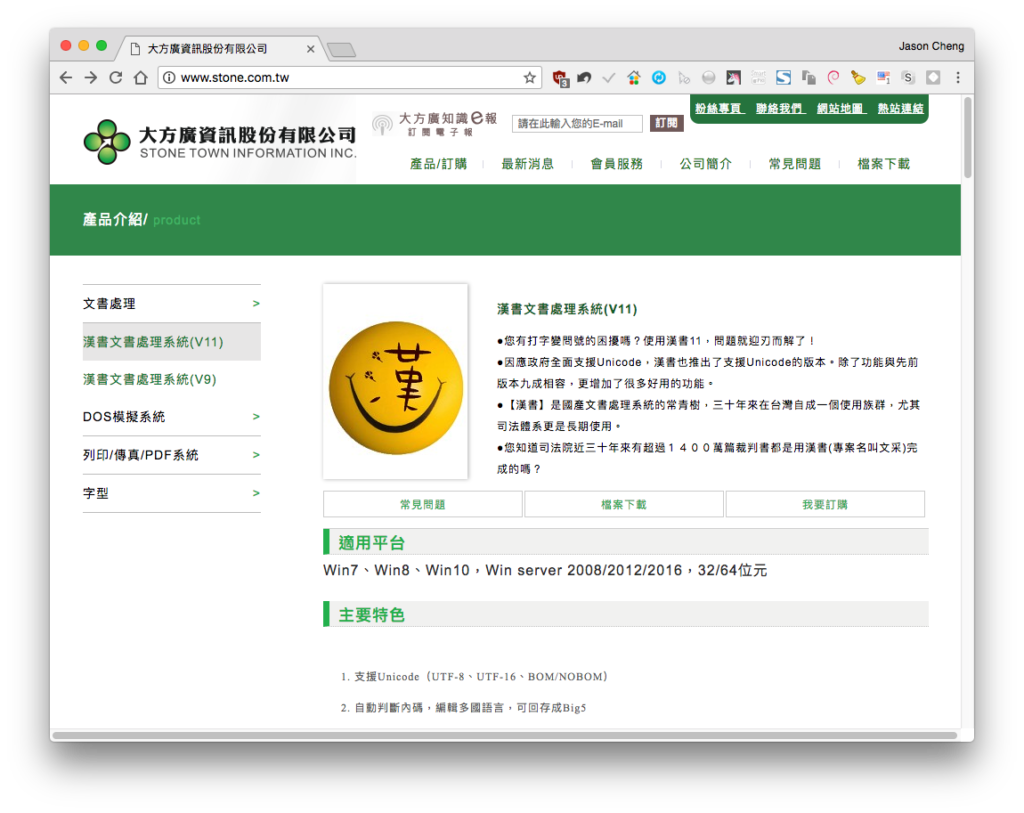Click the 漢書文書處理系統(V11) product heading
The width and height of the screenshot is (1024, 813).
567,309
